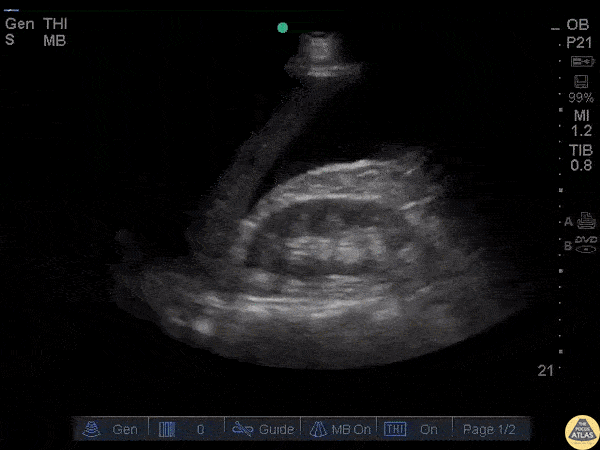Click the disk storage save icon
Screen dimensions: 600x450
(x=581, y=82)
